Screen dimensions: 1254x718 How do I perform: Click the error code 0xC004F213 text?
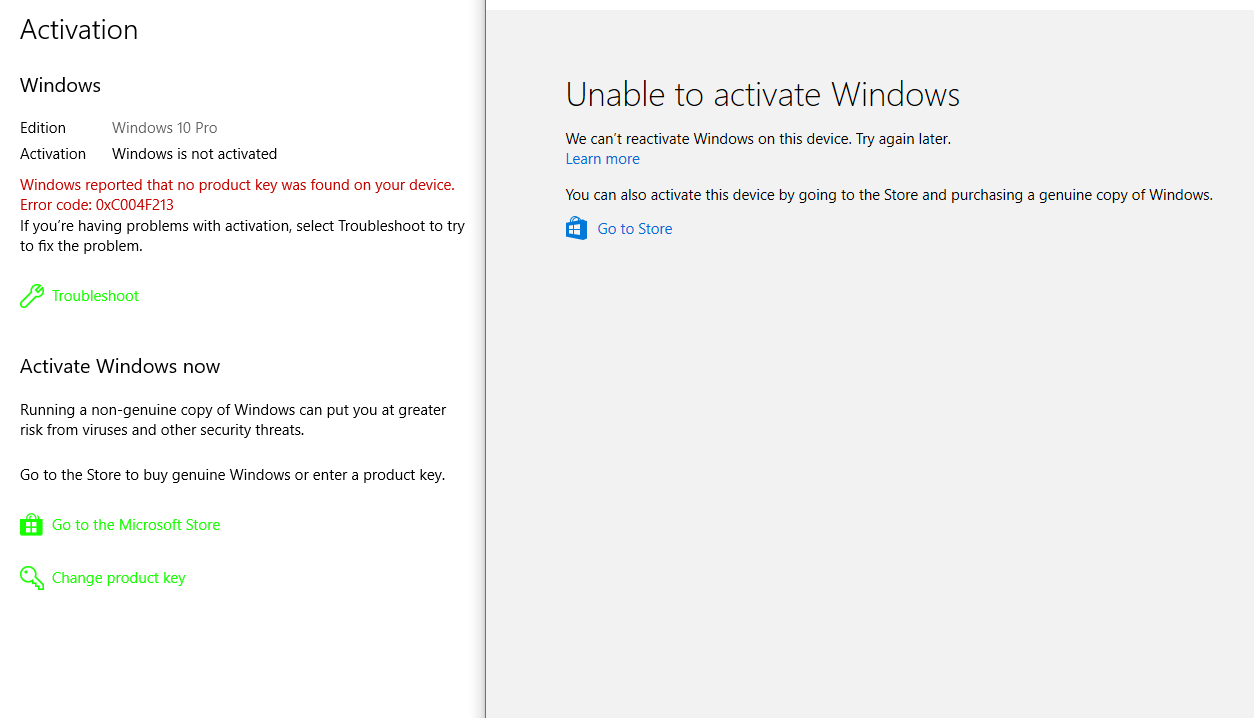(x=97, y=205)
